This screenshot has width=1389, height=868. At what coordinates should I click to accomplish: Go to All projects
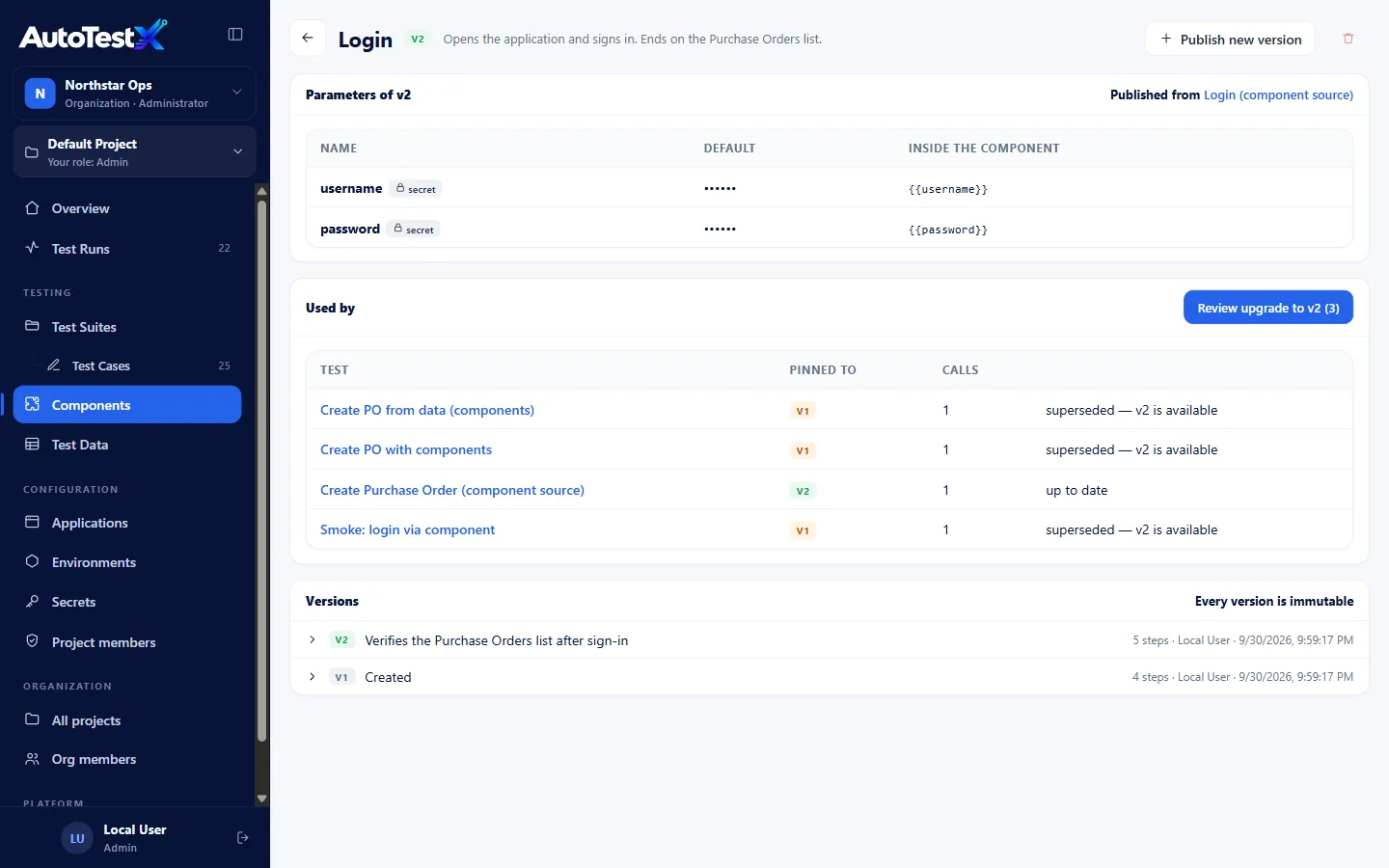pos(127,720)
